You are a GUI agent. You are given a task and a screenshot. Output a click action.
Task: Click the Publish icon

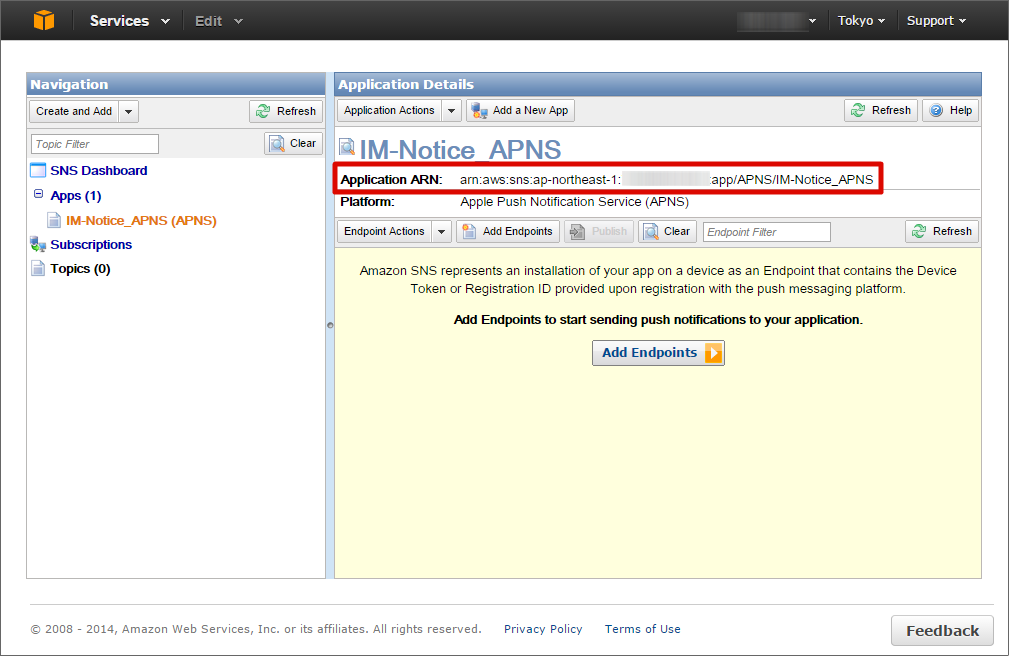(x=577, y=232)
